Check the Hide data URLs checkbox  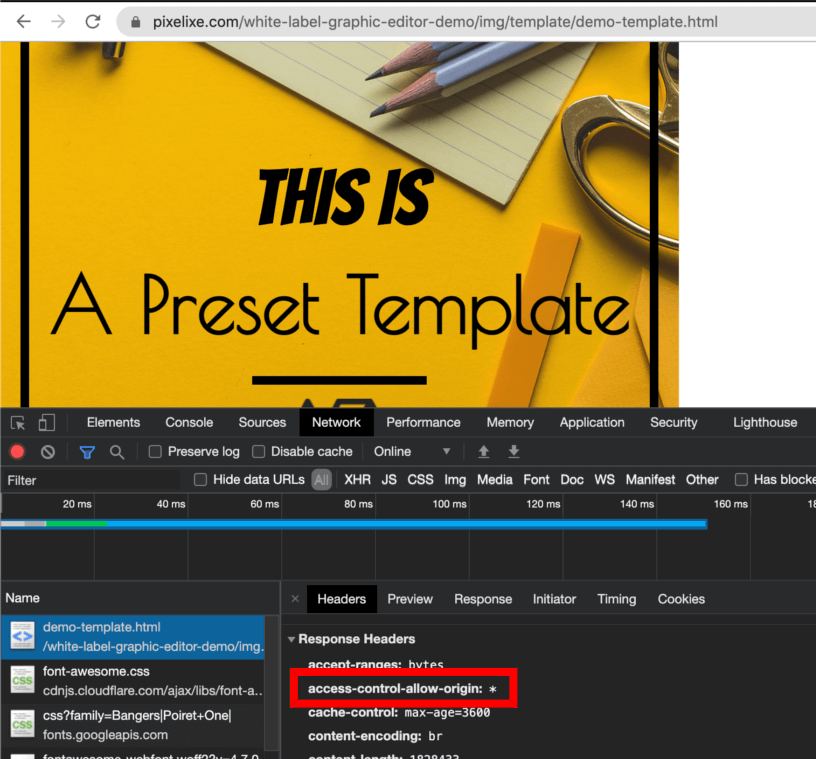(200, 480)
